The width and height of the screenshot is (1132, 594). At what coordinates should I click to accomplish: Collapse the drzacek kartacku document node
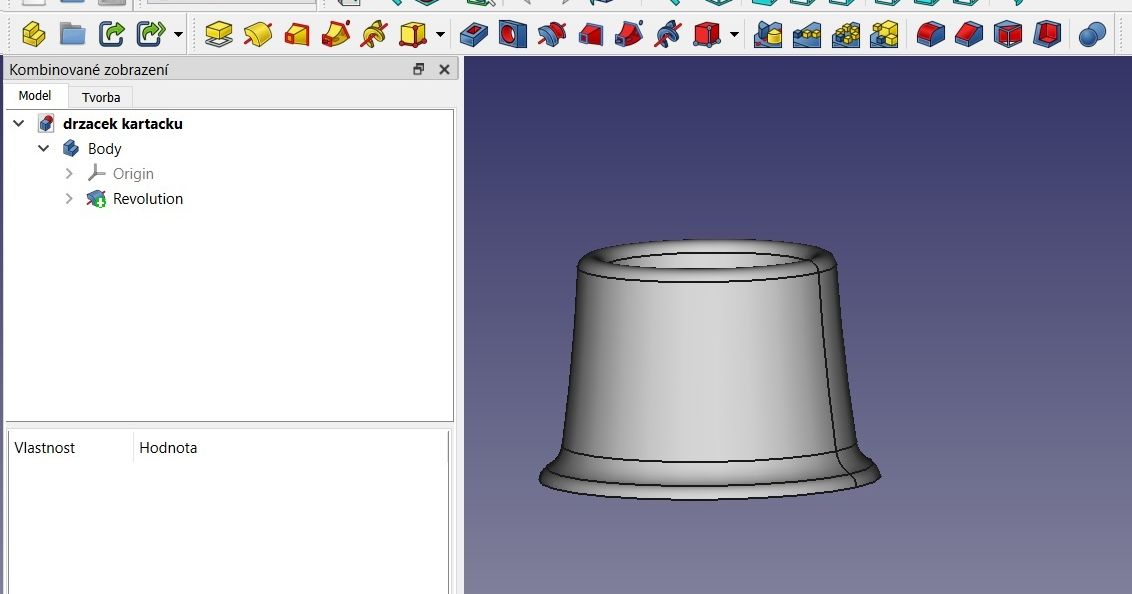[19, 123]
